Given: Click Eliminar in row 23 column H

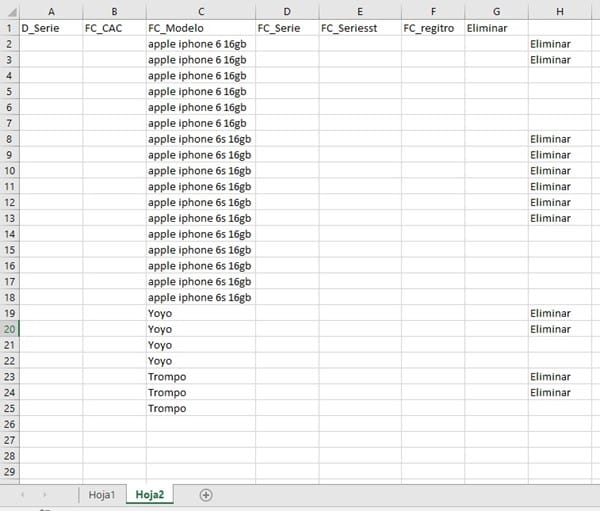Looking at the screenshot, I should point(560,377).
